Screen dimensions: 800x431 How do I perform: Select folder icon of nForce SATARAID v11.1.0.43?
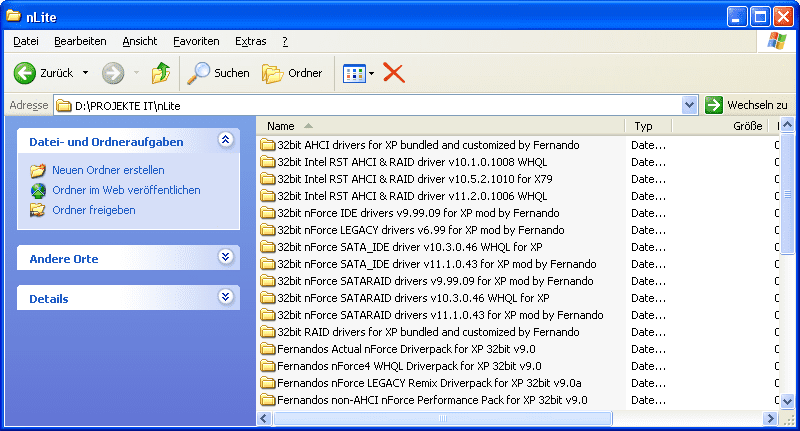tap(267, 315)
